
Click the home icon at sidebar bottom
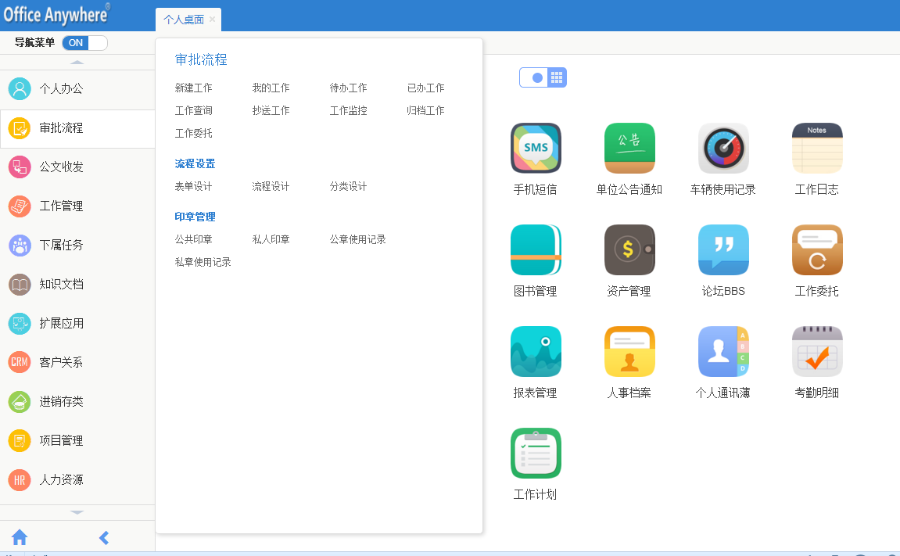[19, 537]
